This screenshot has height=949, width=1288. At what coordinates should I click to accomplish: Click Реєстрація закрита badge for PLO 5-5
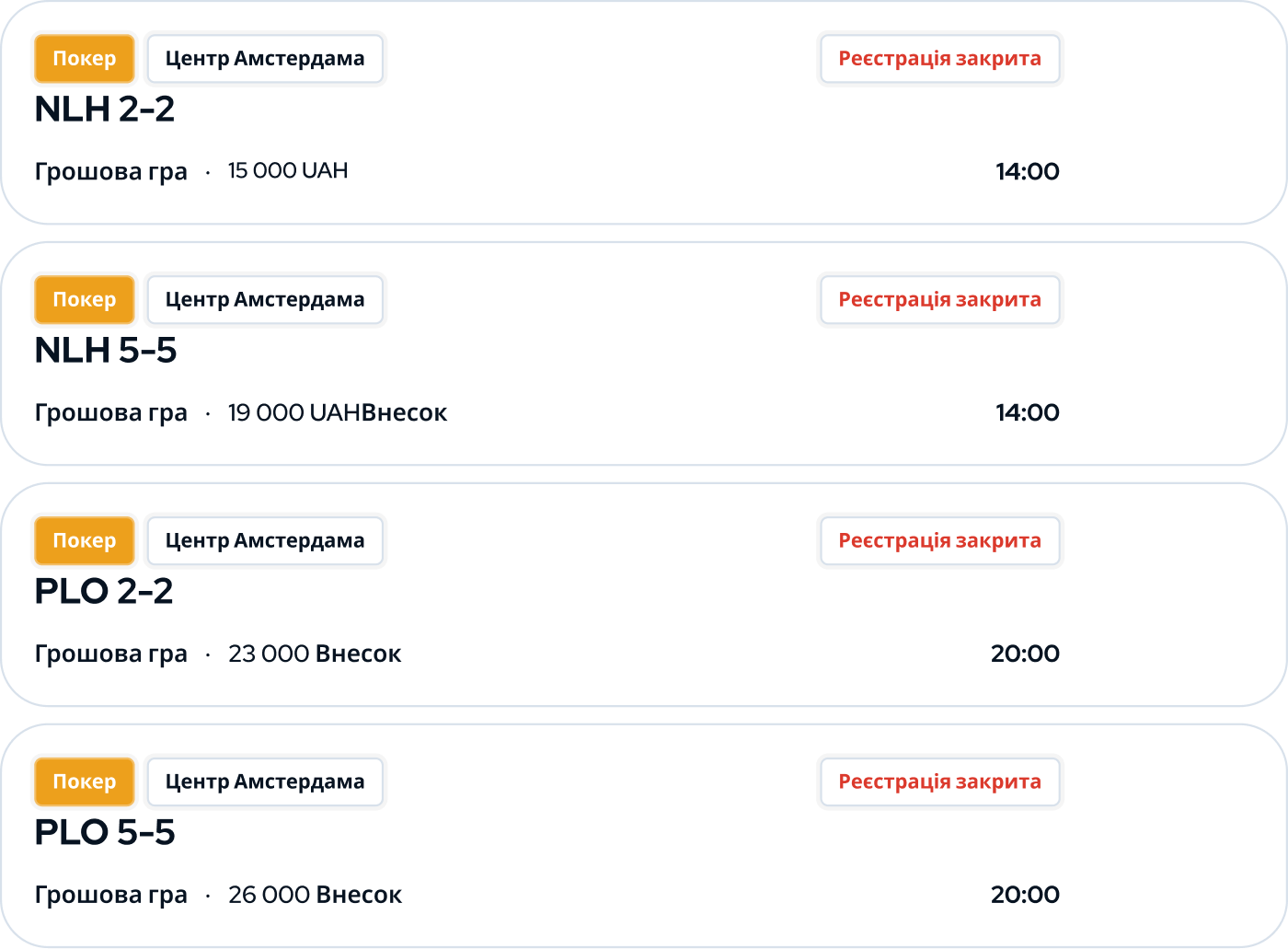[x=939, y=782]
